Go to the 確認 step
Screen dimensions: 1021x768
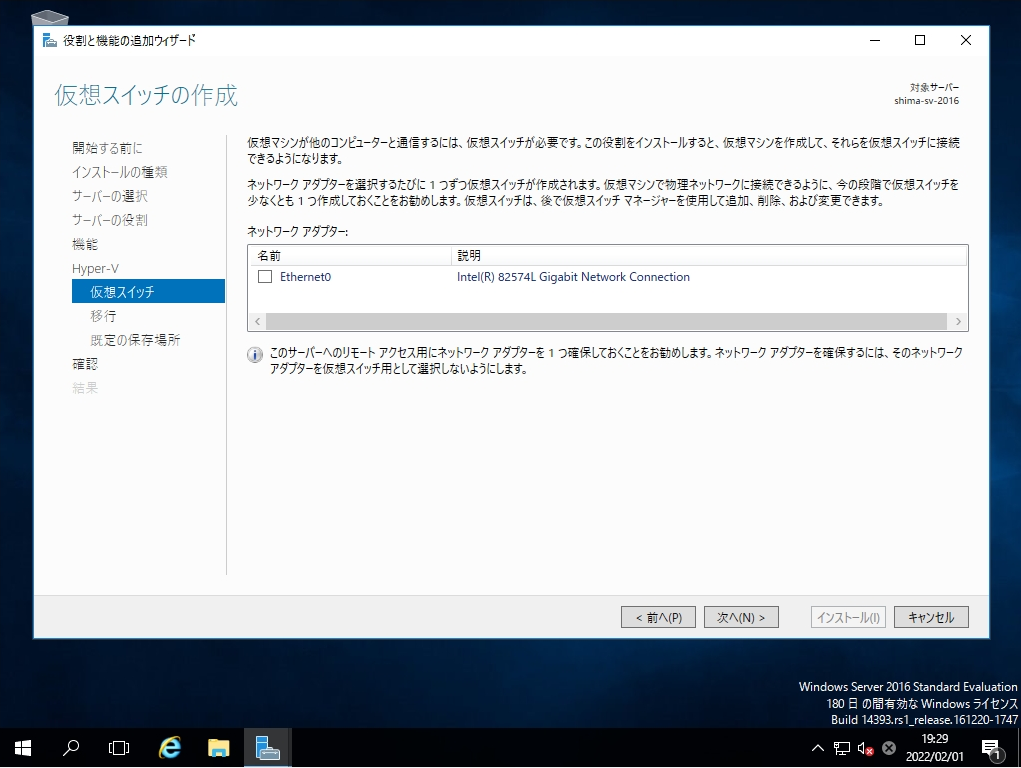(x=85, y=364)
